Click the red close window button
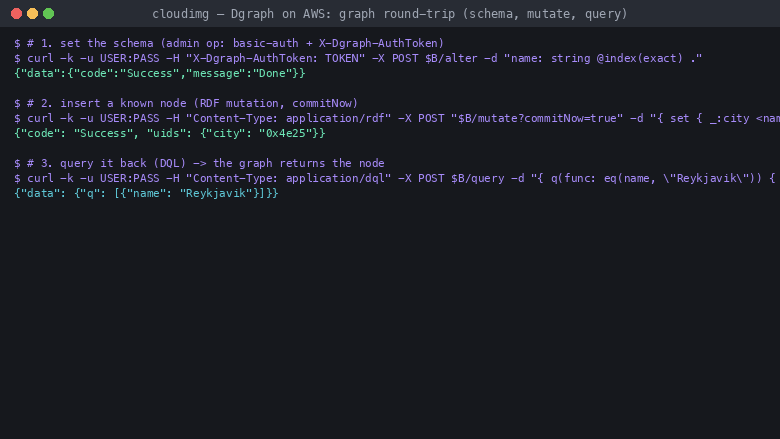Image resolution: width=780 pixels, height=439 pixels. pos(16,13)
